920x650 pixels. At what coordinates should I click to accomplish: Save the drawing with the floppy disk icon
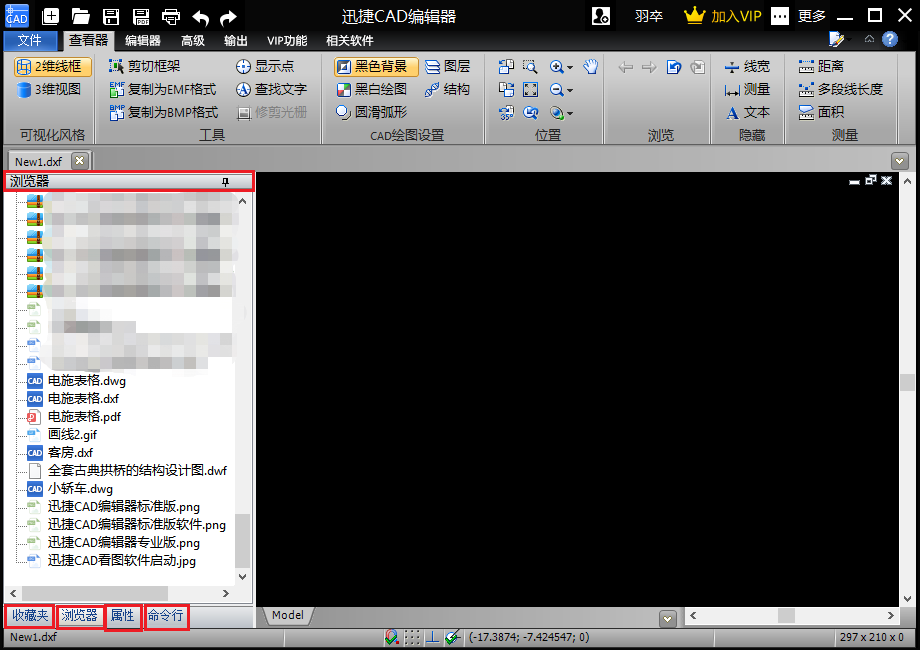[x=111, y=16]
